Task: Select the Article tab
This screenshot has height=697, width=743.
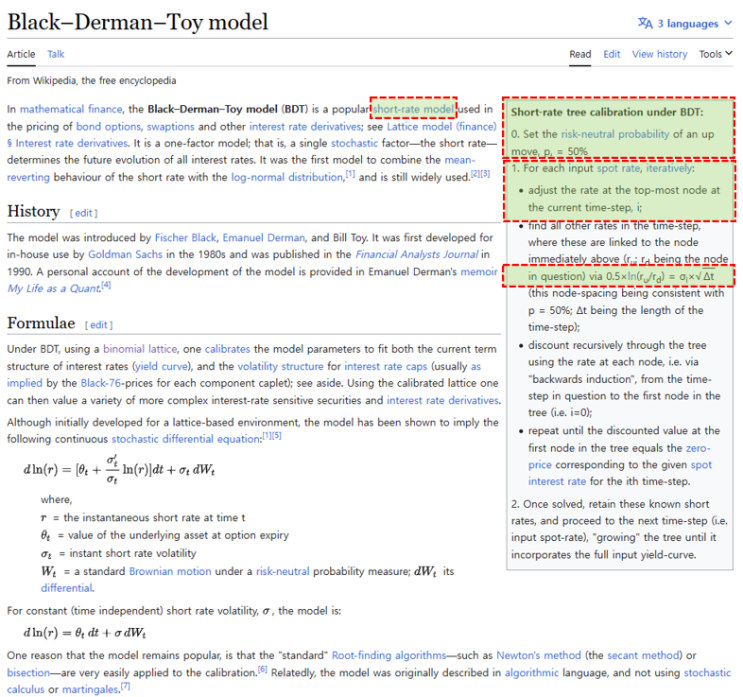Action: (21, 54)
